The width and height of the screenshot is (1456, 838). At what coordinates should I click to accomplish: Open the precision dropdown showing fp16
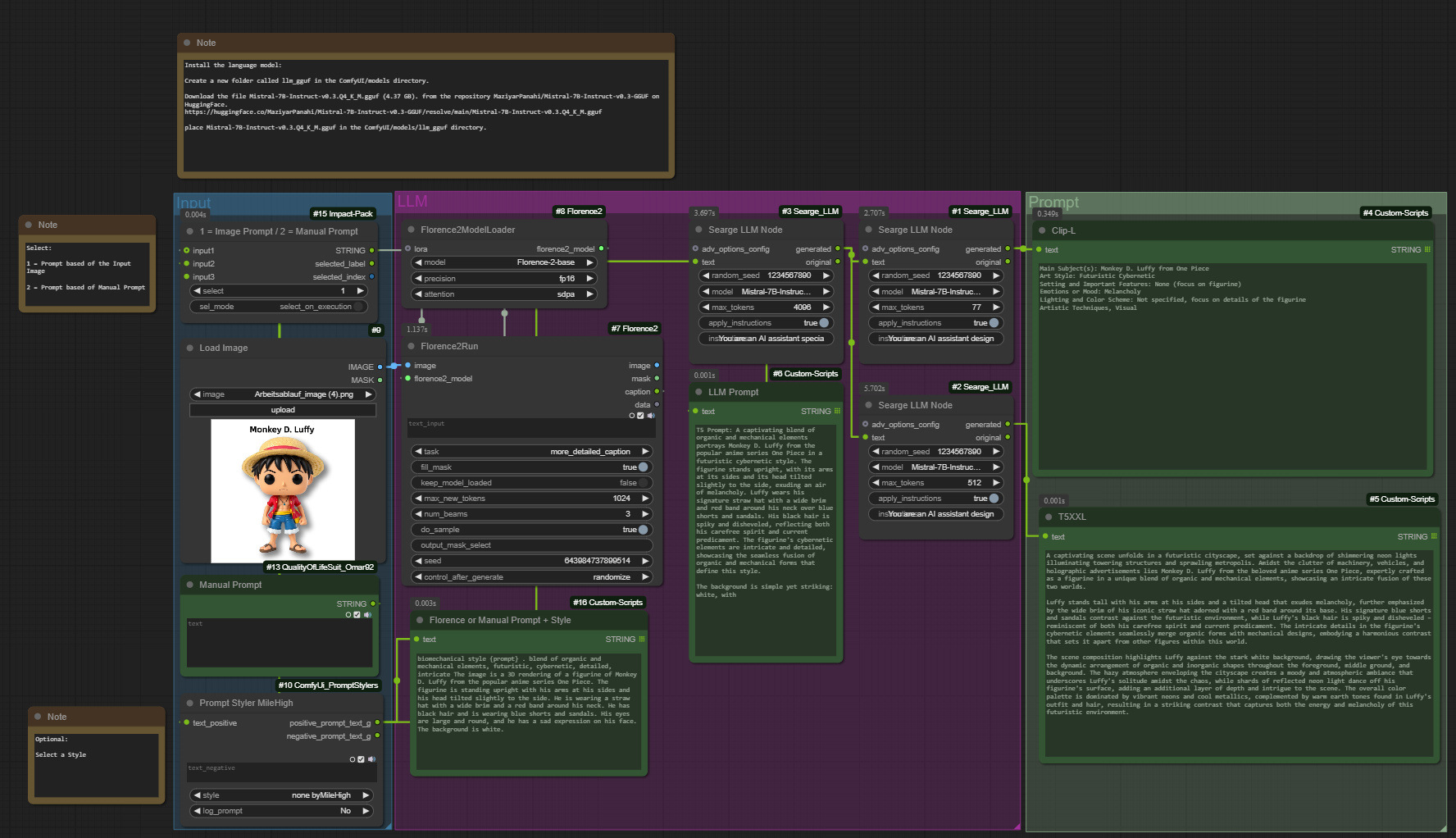pyautogui.click(x=504, y=279)
